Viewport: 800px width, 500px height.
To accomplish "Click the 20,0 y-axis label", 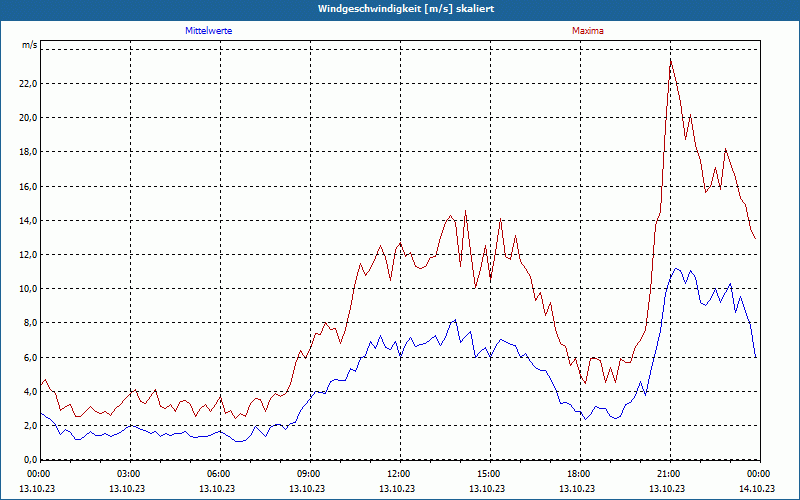I will pyautogui.click(x=28, y=118).
